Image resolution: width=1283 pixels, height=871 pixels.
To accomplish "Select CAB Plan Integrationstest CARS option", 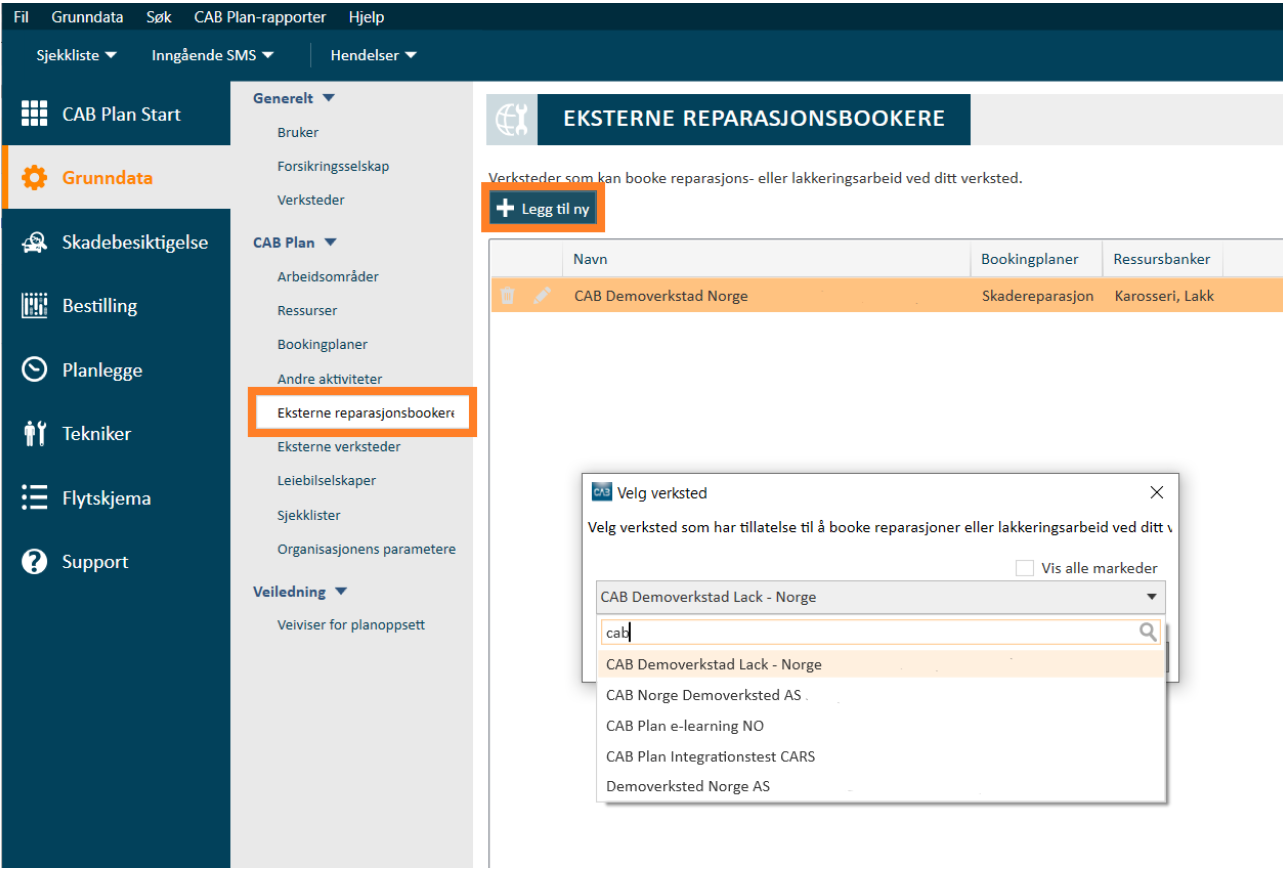I will [880, 756].
